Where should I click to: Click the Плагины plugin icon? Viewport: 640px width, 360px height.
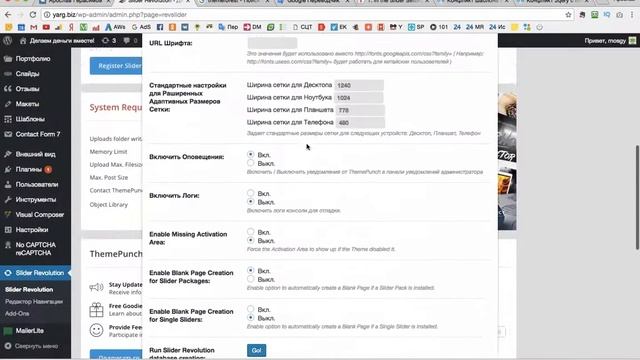coord(8,169)
